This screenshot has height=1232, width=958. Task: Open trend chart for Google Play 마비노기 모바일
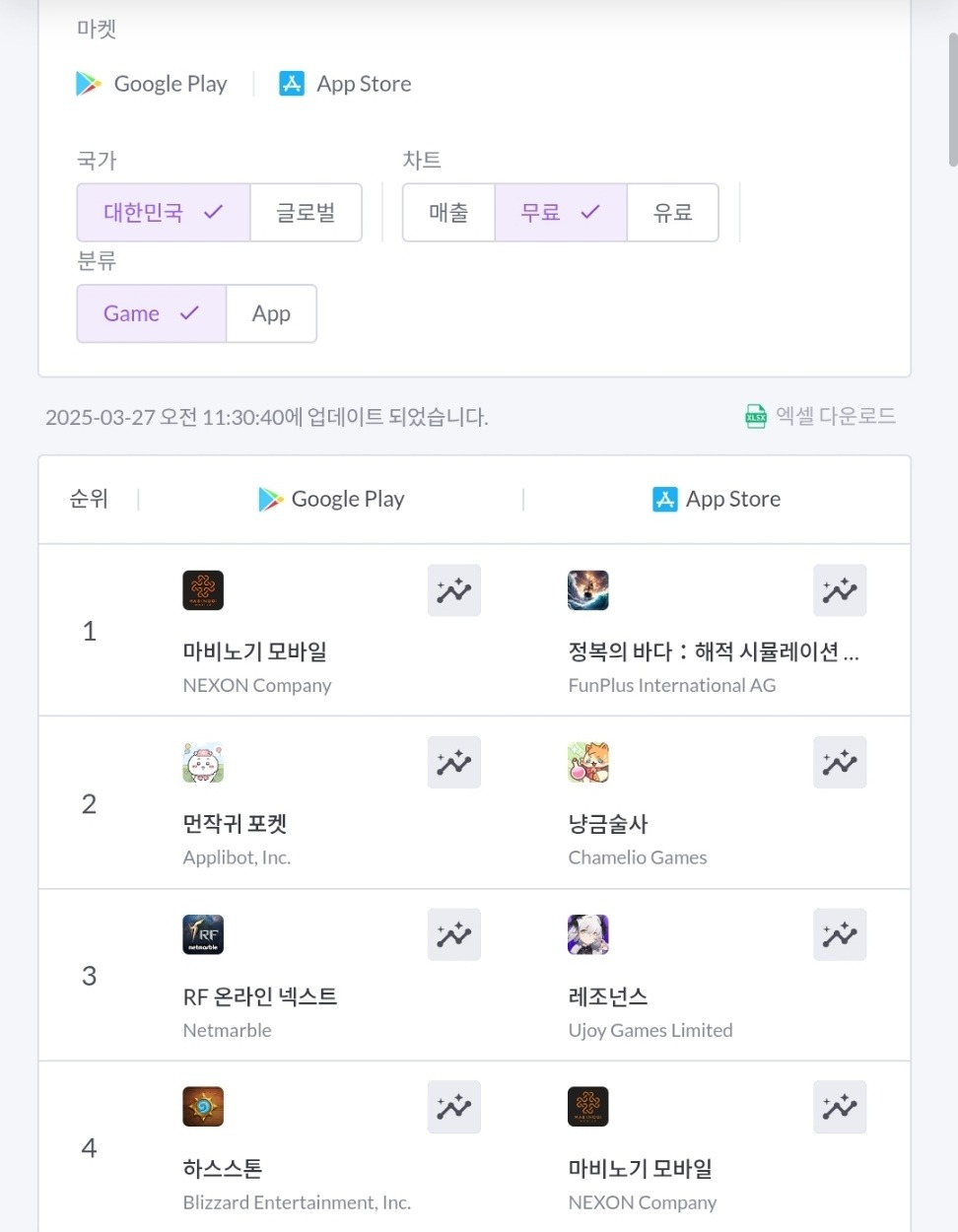point(453,590)
